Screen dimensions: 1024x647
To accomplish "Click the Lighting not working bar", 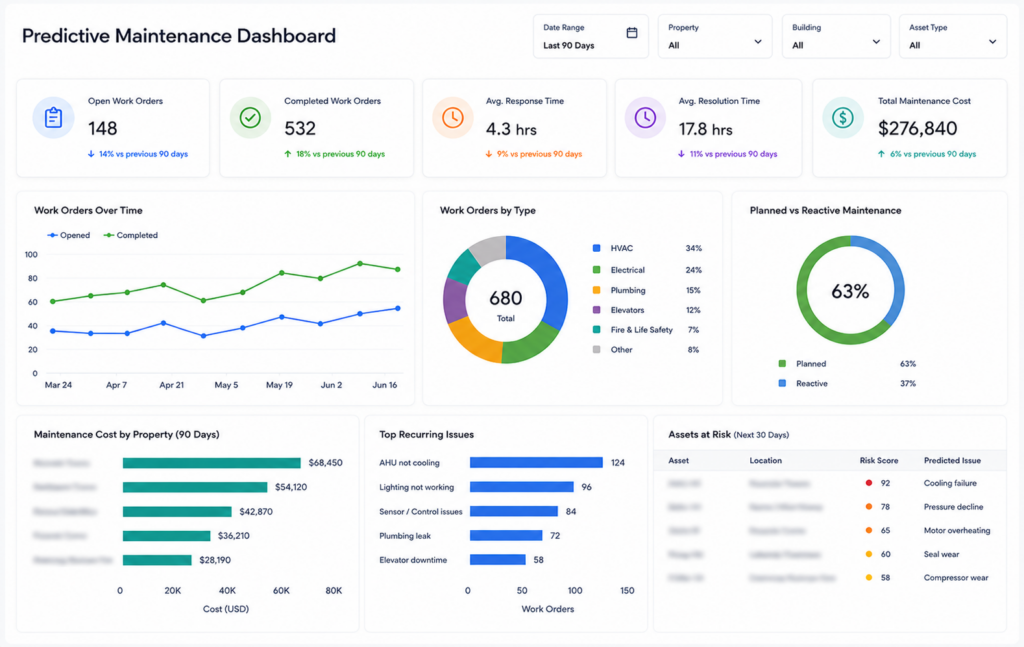I will coord(522,487).
